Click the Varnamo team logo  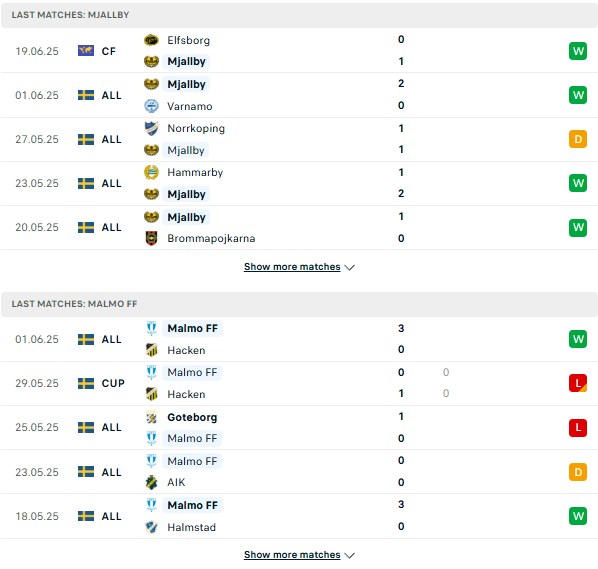point(151,106)
